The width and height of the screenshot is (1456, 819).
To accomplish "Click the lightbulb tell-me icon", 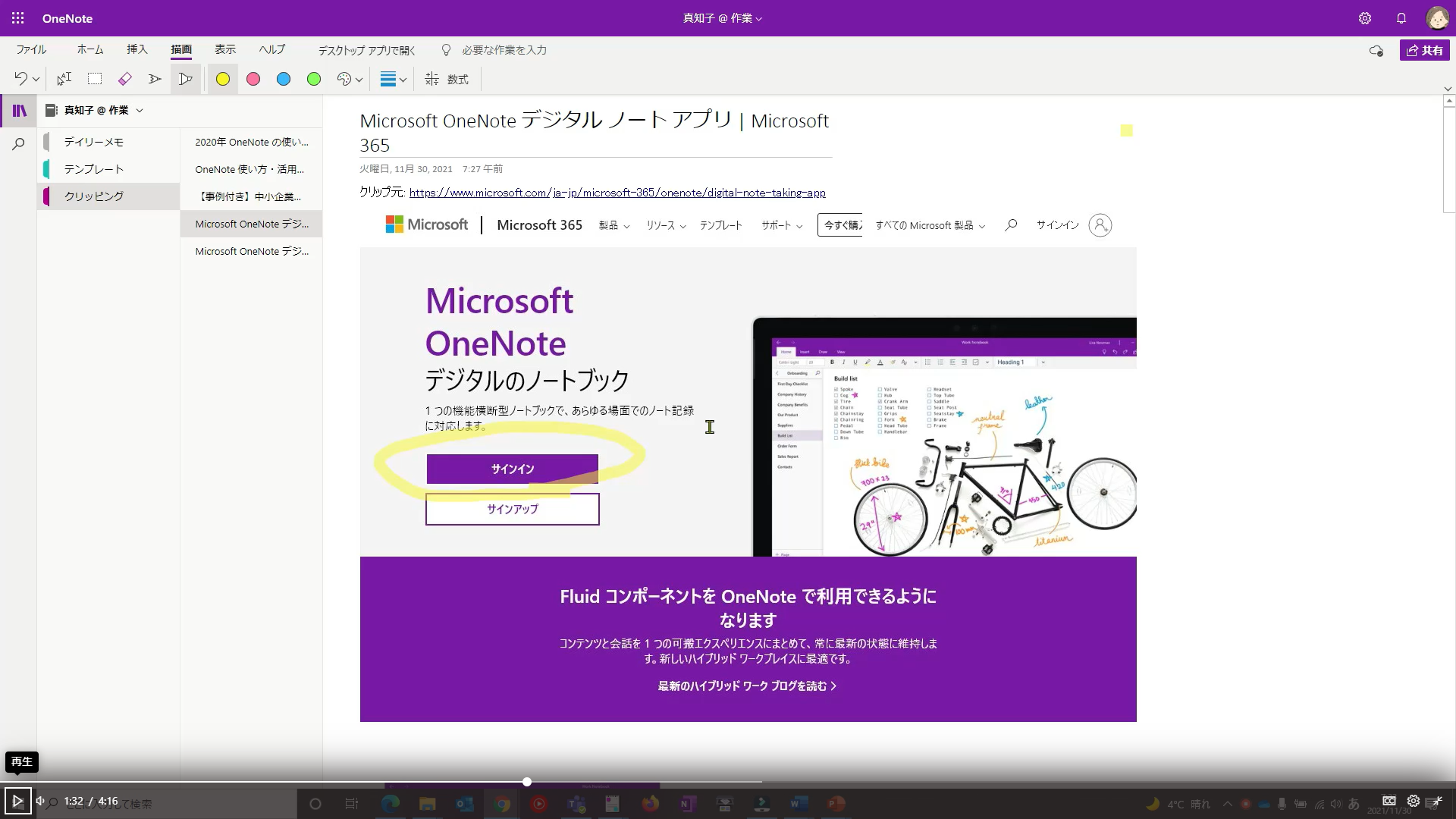I will 447,50.
